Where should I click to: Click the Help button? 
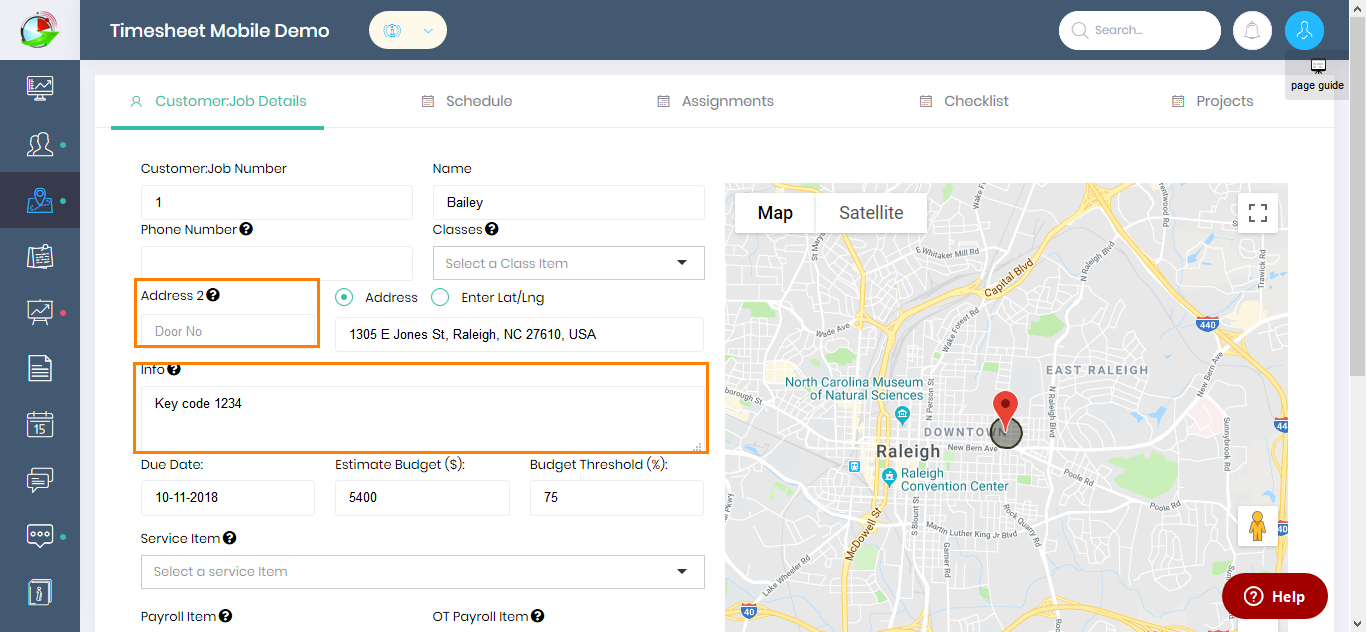(1274, 596)
